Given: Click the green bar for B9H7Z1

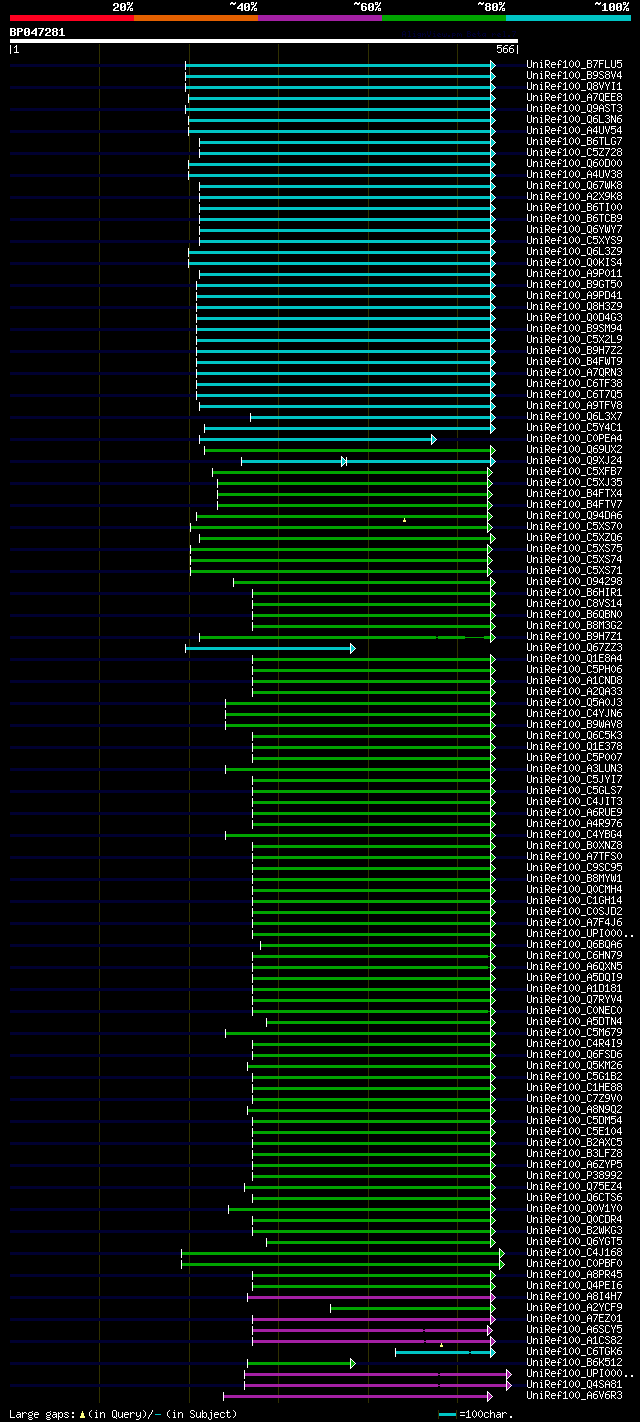Looking at the screenshot, I should pos(347,637).
